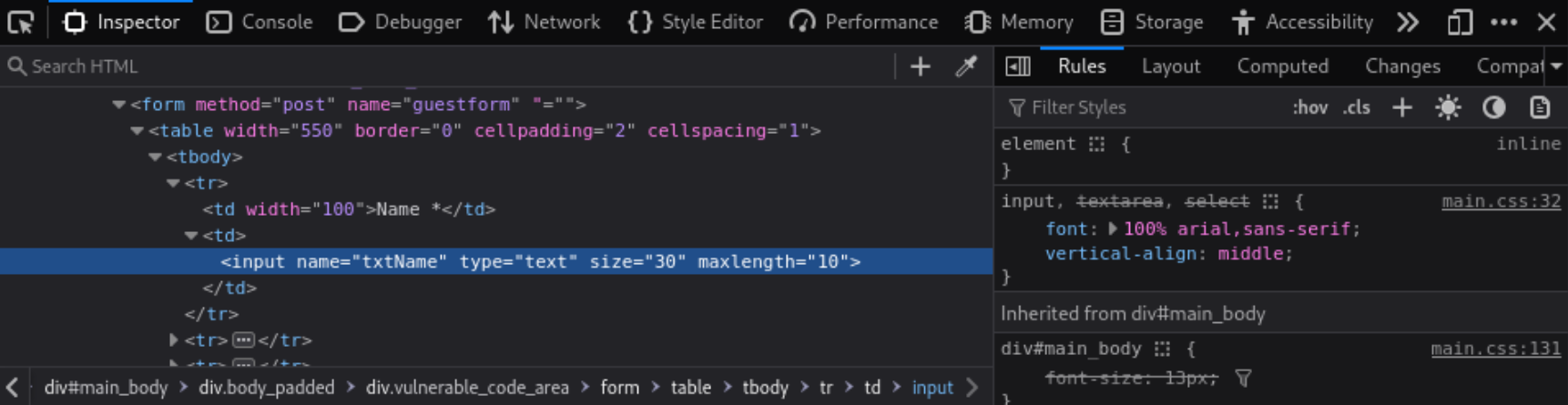
Task: Add a new CSS rule
Action: [1402, 107]
